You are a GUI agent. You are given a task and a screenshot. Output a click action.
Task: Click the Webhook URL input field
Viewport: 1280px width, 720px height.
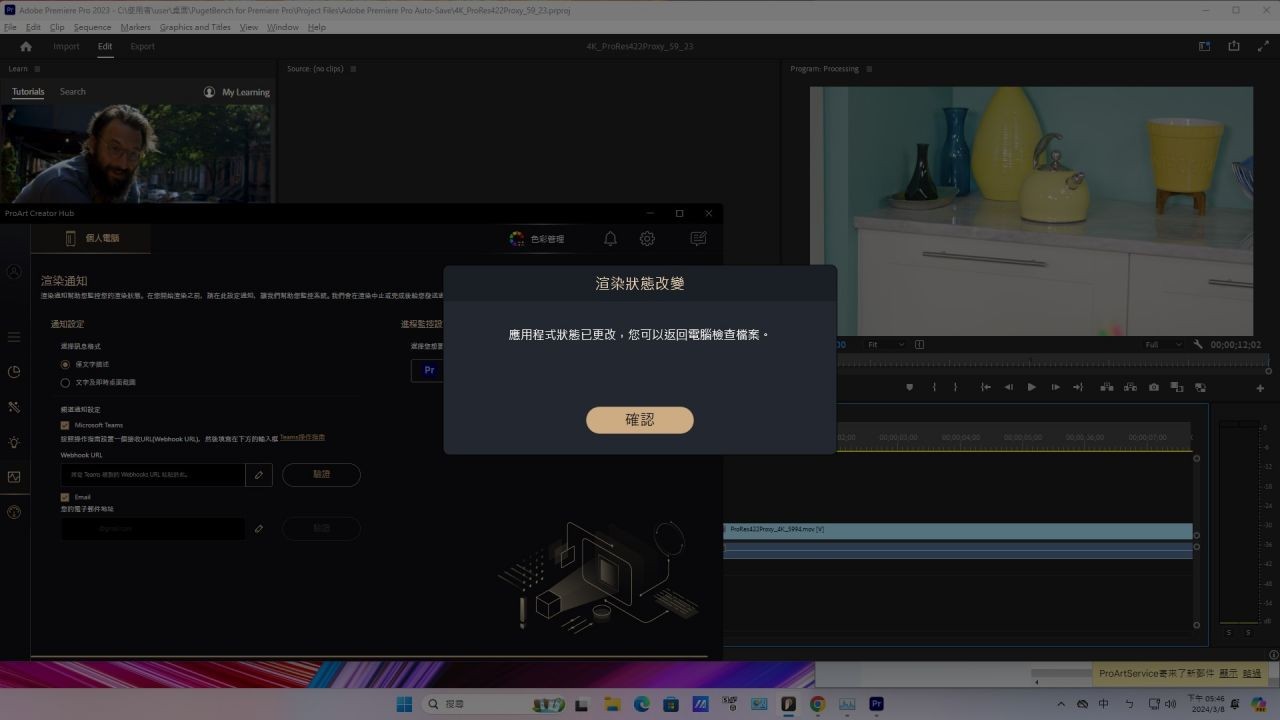152,475
